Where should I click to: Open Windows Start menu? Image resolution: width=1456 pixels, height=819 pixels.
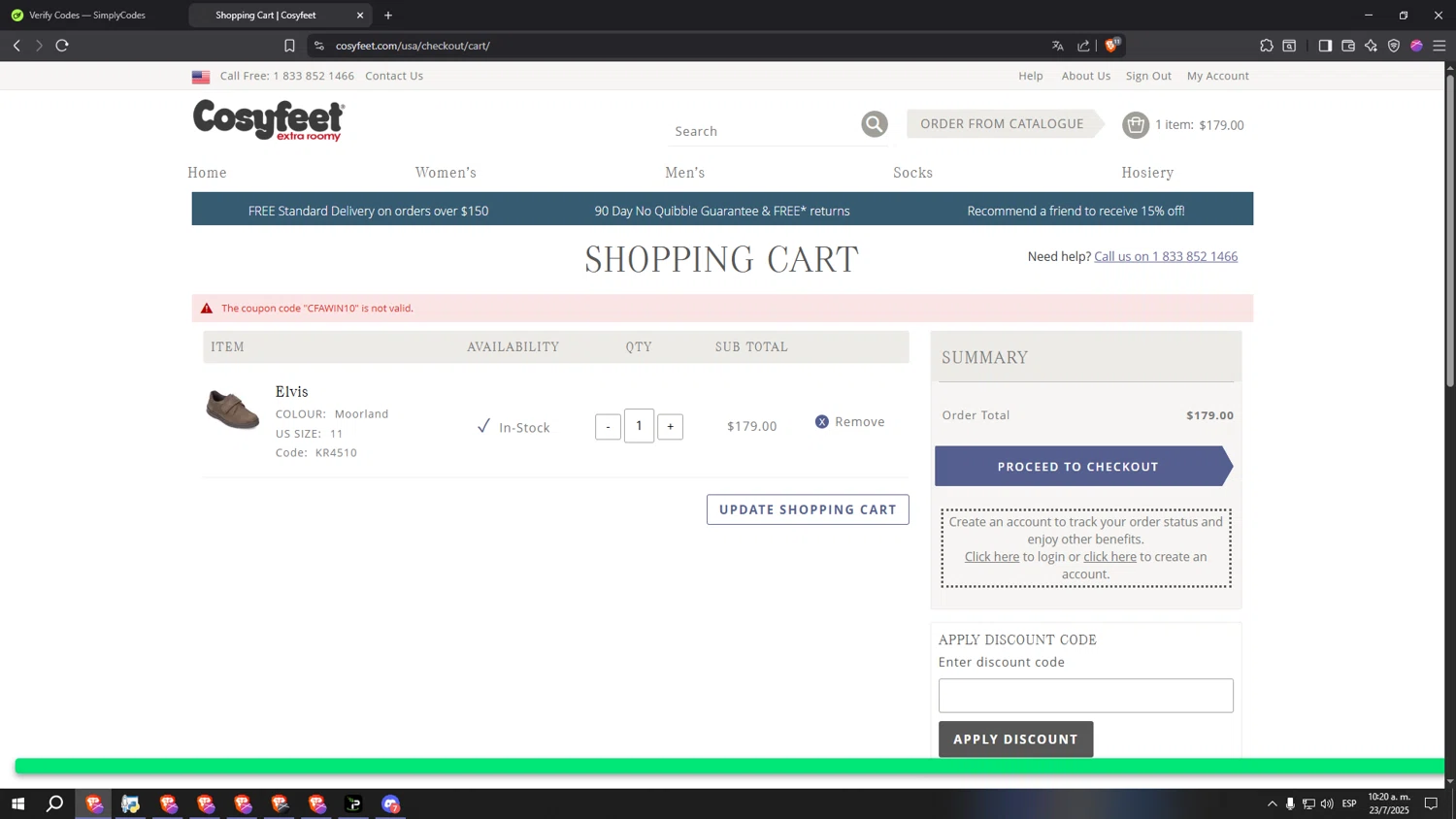click(x=17, y=803)
